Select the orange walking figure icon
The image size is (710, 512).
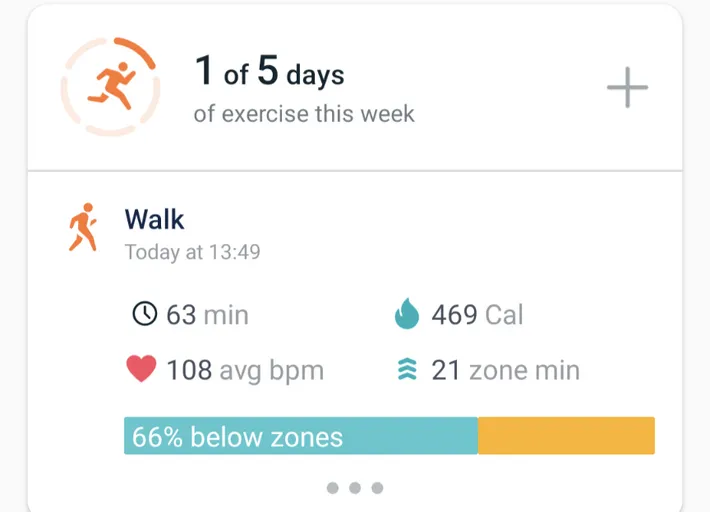pos(83,227)
